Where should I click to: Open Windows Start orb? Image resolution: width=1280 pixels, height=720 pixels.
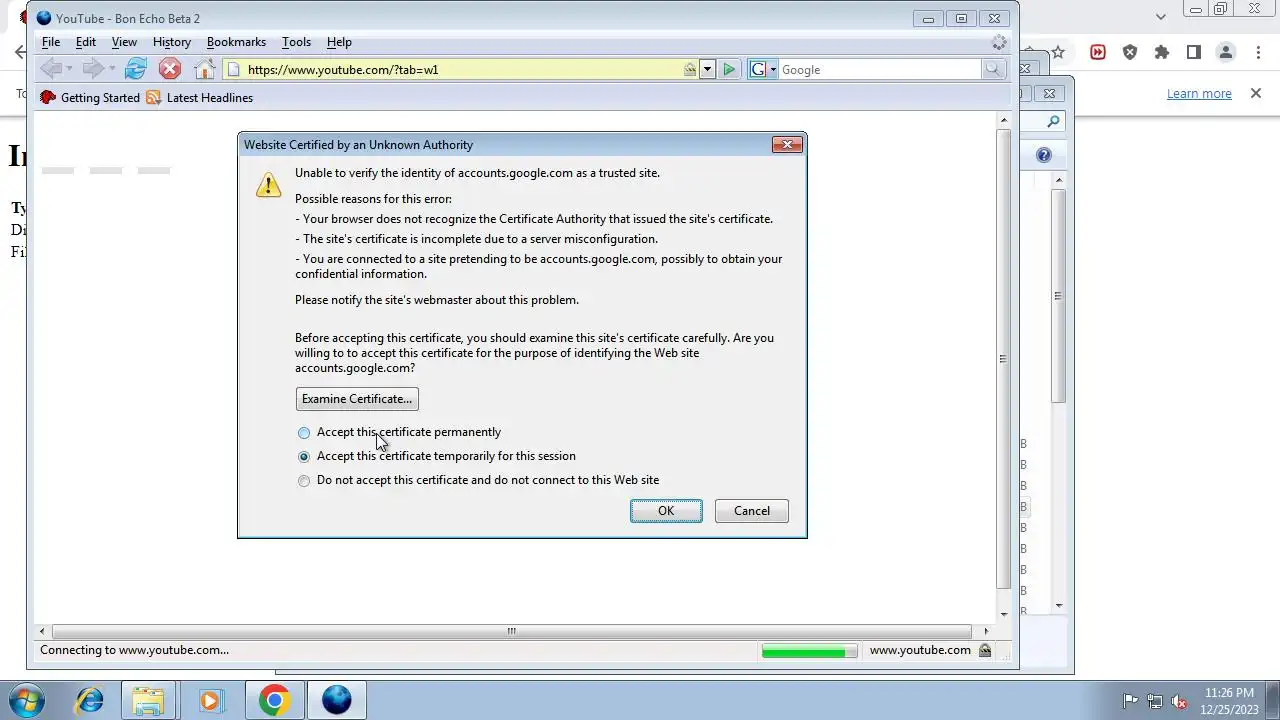pos(28,700)
